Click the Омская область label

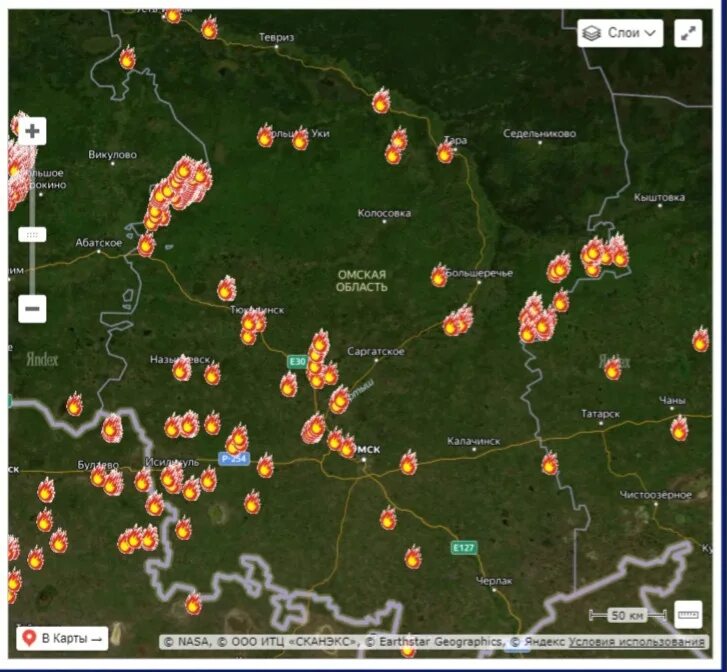pyautogui.click(x=362, y=281)
